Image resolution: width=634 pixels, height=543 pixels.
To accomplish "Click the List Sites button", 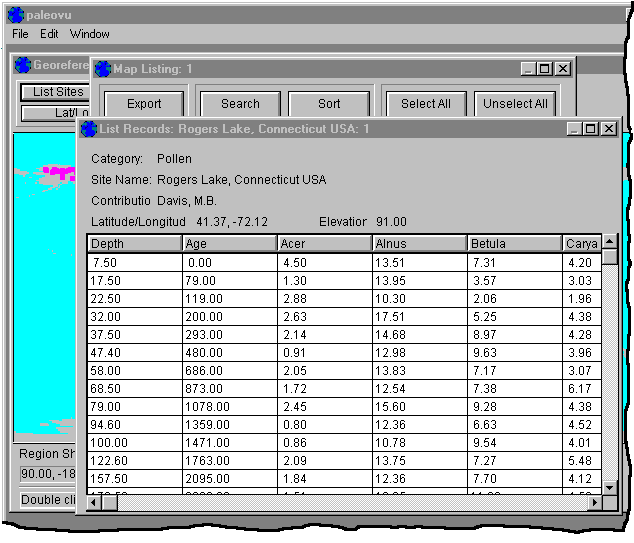I will coord(56,92).
